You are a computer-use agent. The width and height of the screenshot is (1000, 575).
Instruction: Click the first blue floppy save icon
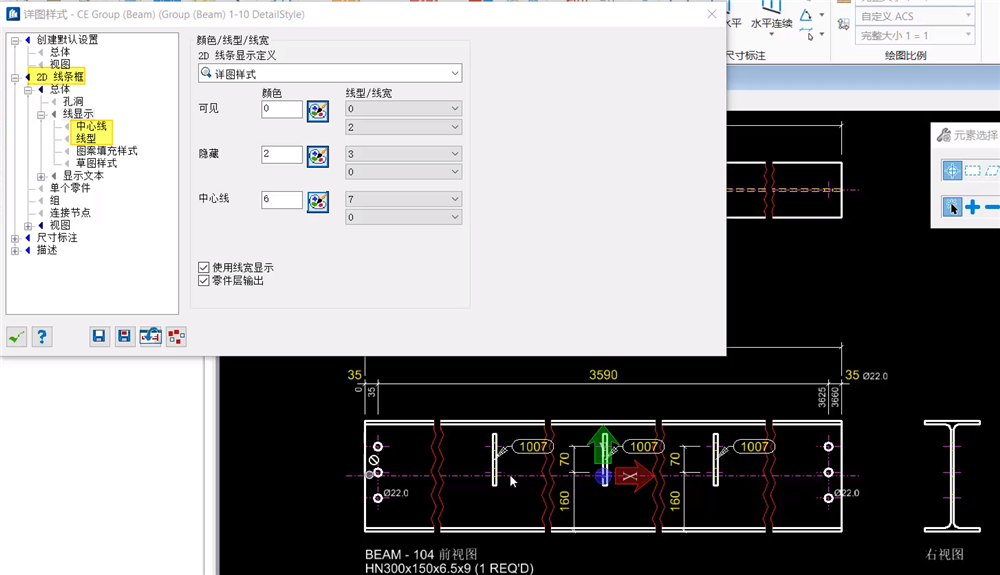coord(99,337)
